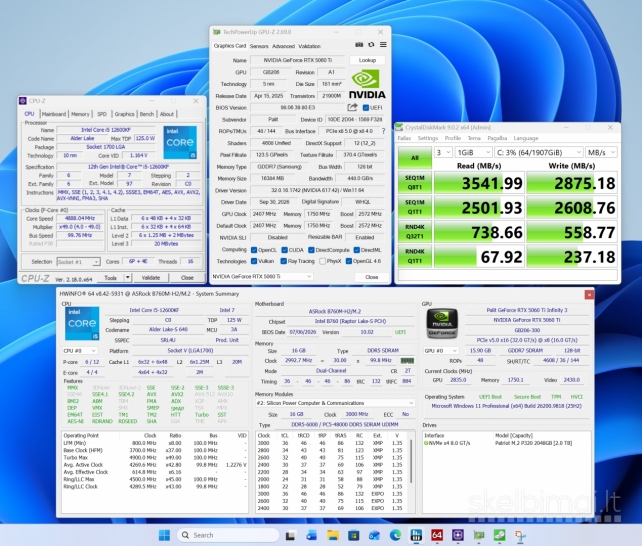The width and height of the screenshot is (642, 546).
Task: Launch Microsoft Edge from the taskbar
Action: click(x=395, y=535)
